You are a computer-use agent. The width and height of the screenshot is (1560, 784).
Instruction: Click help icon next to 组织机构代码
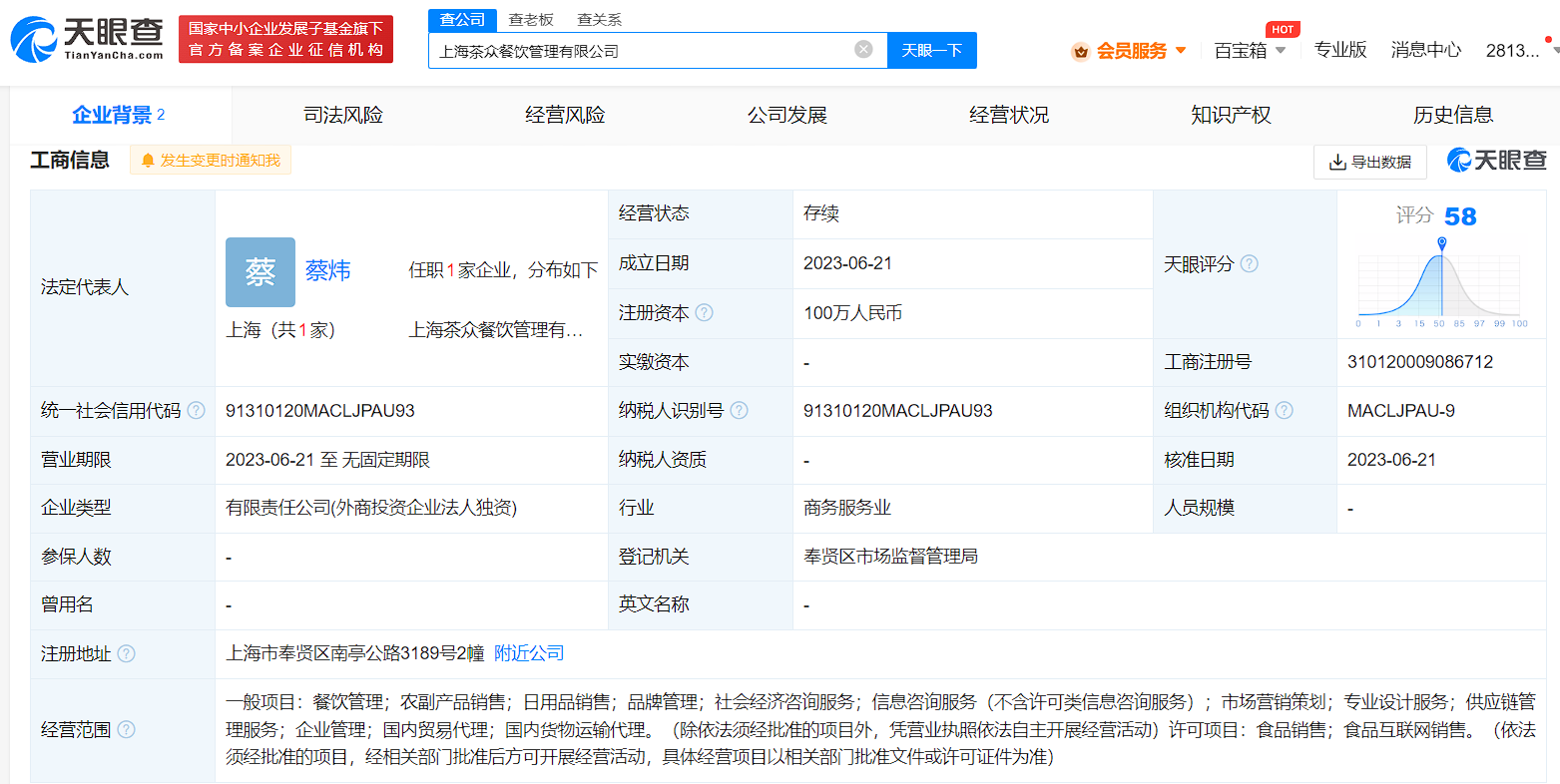pyautogui.click(x=1284, y=410)
